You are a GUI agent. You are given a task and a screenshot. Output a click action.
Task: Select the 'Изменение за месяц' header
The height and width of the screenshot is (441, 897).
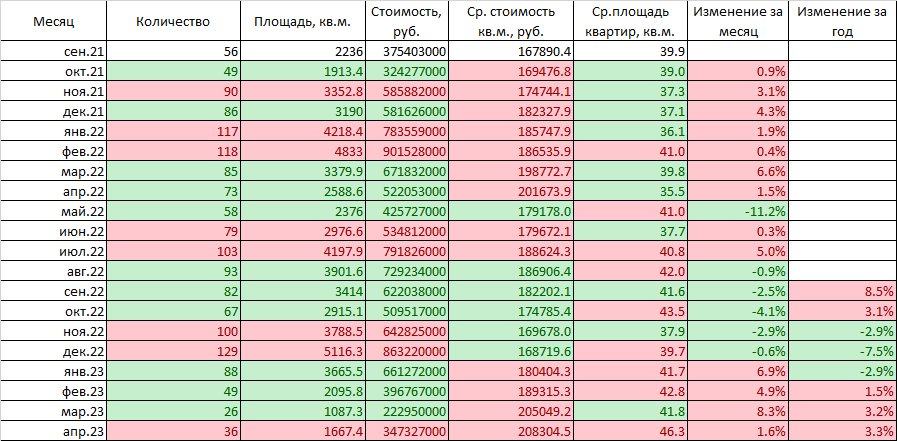click(x=738, y=22)
